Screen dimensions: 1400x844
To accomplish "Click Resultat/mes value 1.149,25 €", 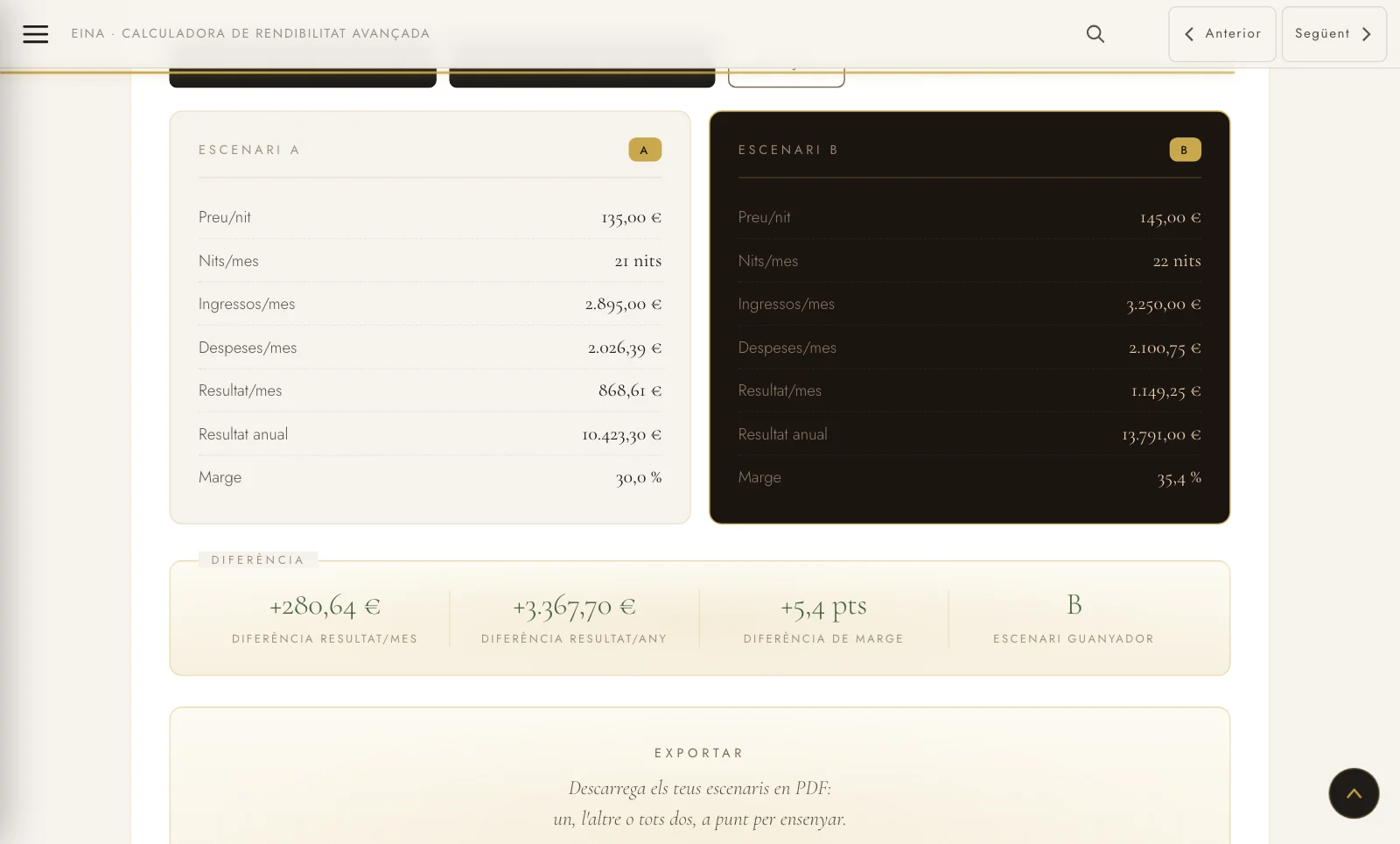I will 1166,390.
